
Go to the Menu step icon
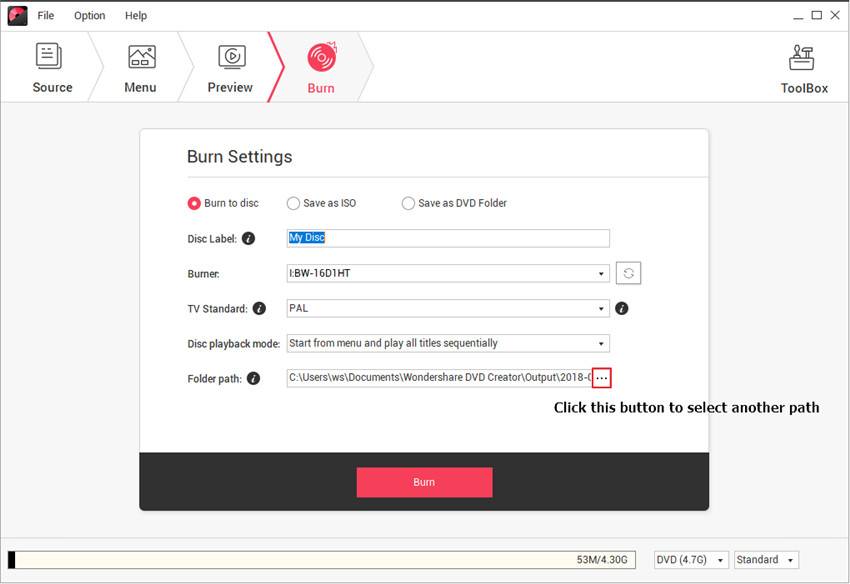[141, 56]
